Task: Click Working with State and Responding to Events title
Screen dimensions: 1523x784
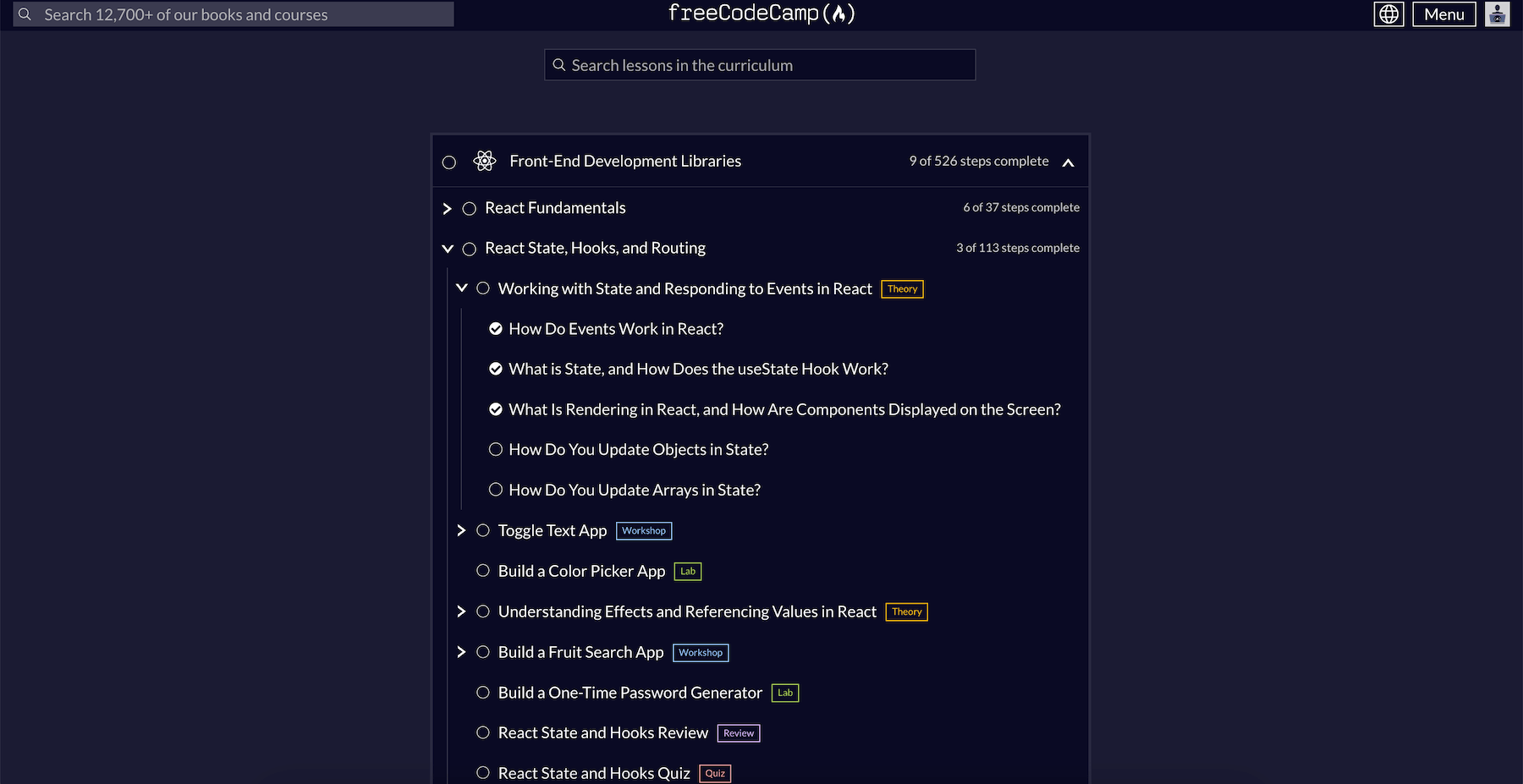Action: tap(685, 288)
